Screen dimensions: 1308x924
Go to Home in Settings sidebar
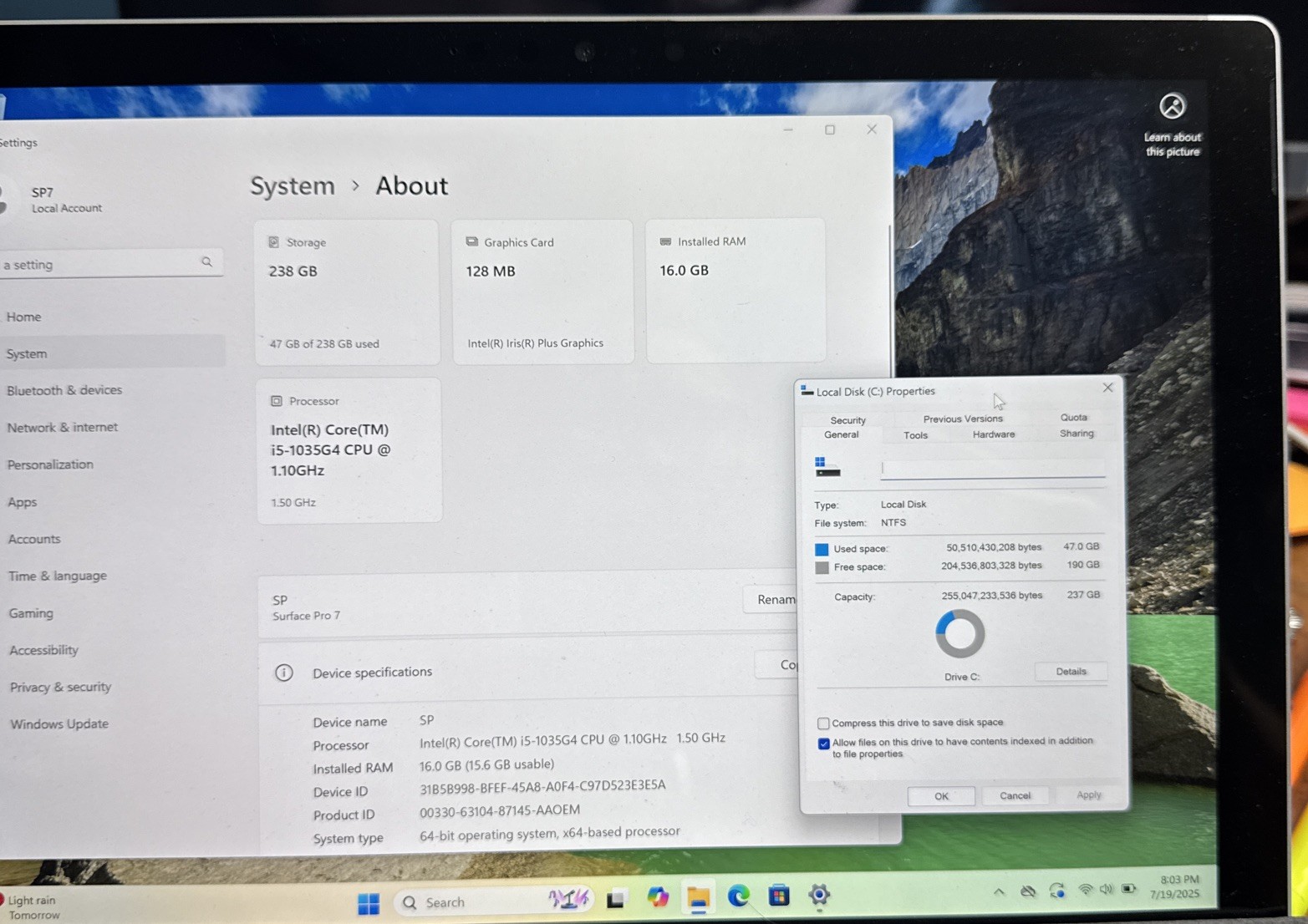[x=23, y=317]
